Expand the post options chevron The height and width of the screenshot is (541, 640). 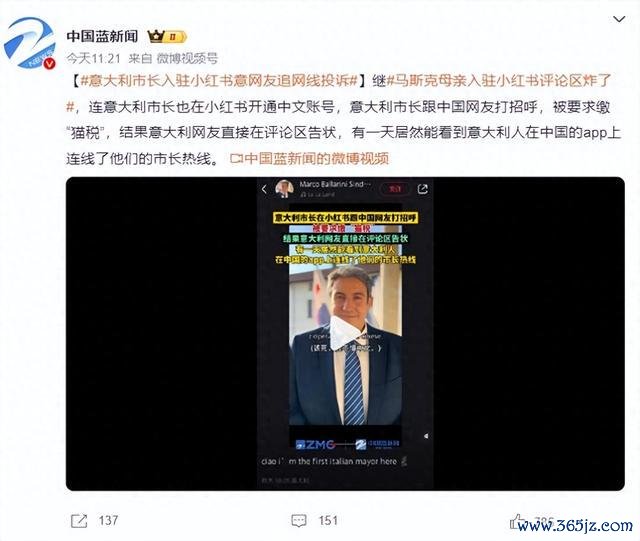point(619,19)
